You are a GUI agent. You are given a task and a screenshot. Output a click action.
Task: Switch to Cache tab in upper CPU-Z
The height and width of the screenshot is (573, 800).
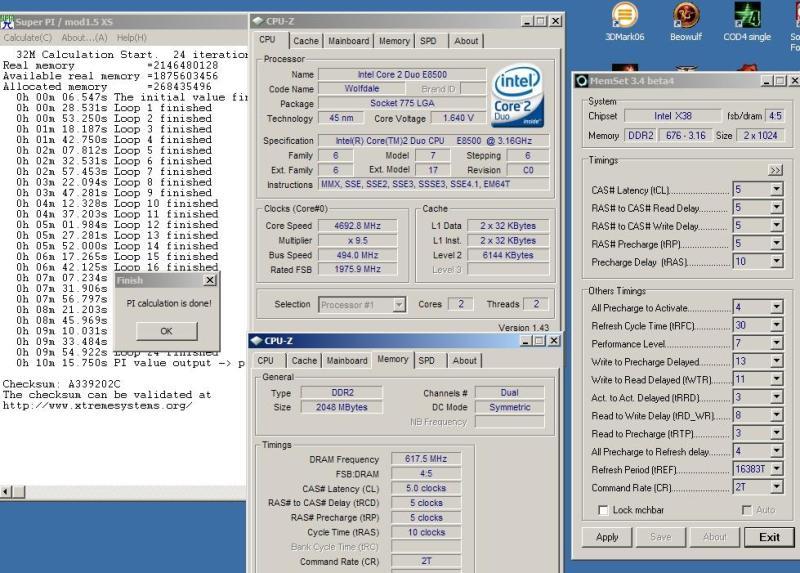tap(306, 41)
